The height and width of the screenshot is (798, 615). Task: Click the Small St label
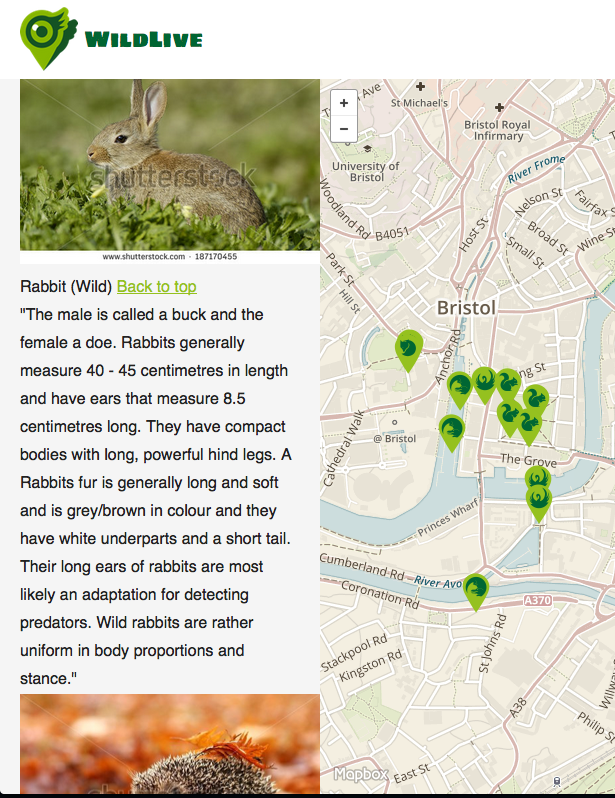[x=525, y=251]
